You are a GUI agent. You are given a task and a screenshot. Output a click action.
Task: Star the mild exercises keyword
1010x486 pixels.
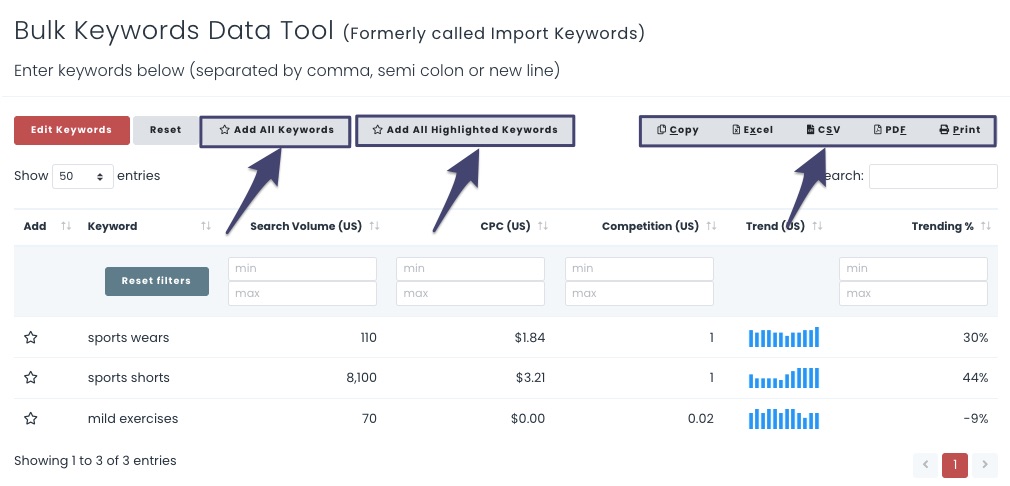[31, 419]
